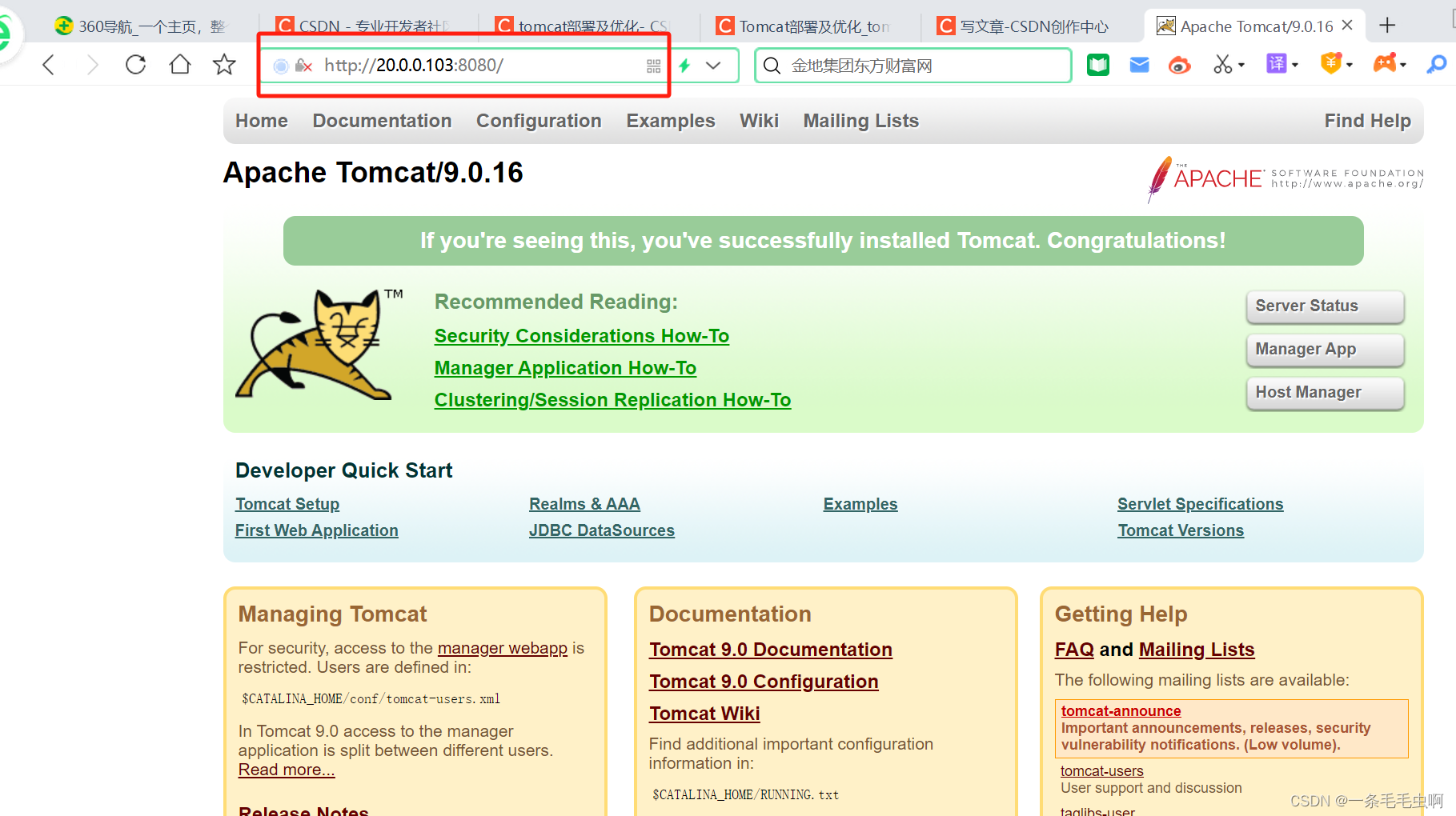Click the Apache Software Foundation logo
1456x816 pixels.
click(x=1286, y=178)
